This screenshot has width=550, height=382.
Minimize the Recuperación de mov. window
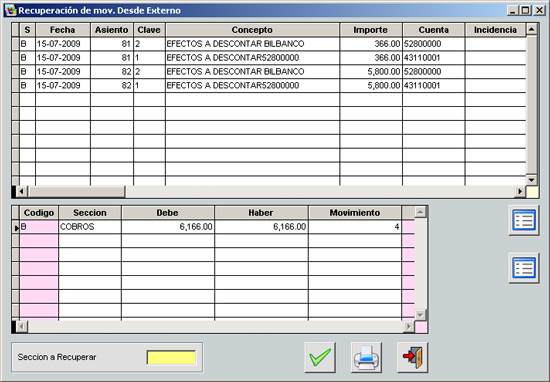click(513, 11)
